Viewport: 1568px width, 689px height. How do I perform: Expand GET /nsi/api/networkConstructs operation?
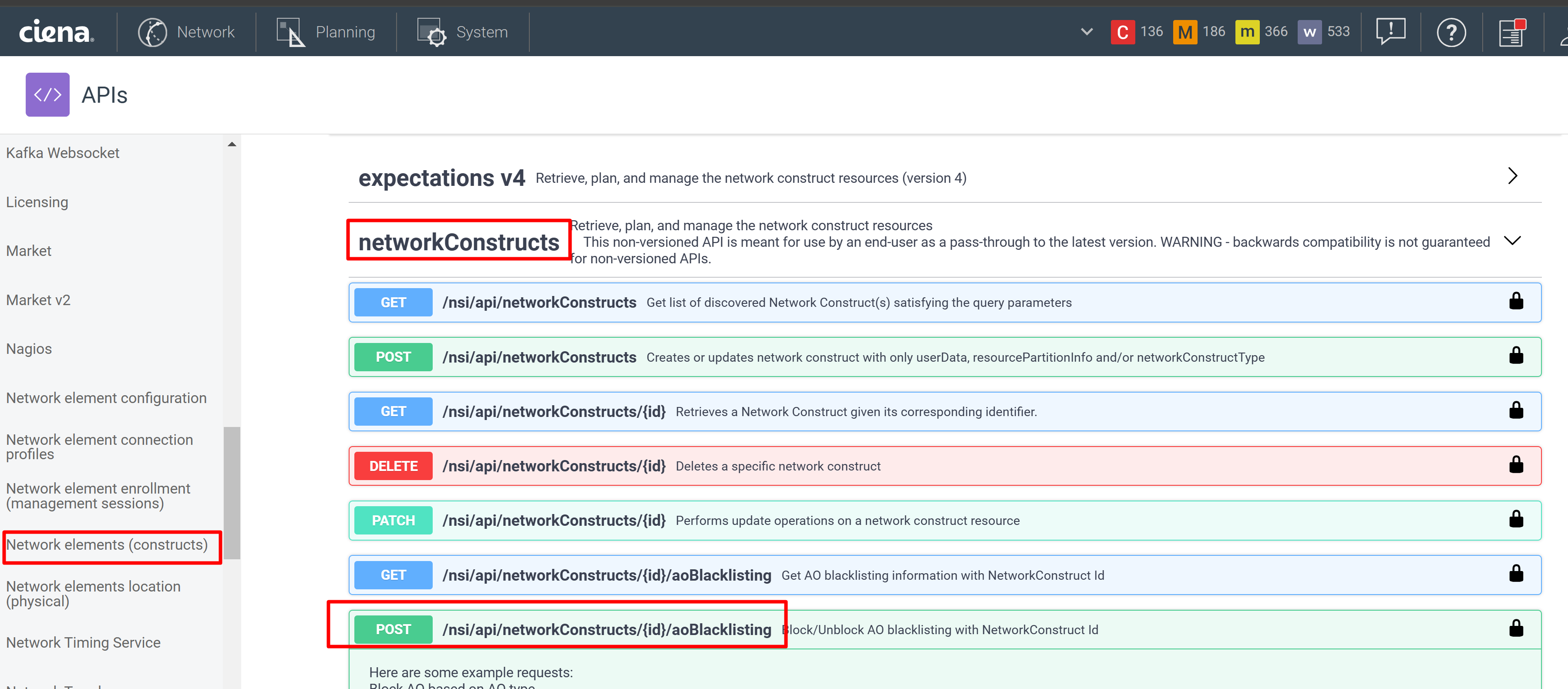pyautogui.click(x=945, y=302)
